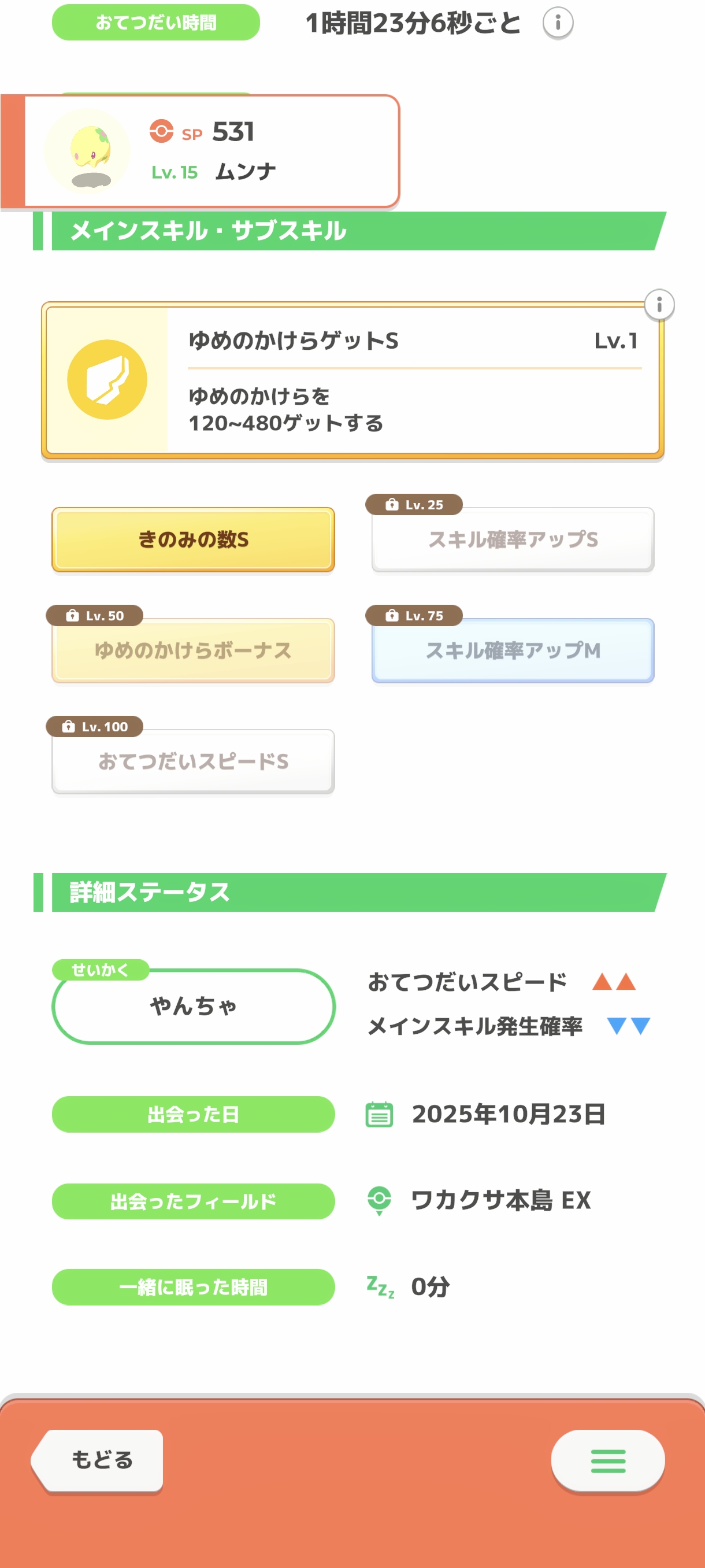Select the きのみの数S sub skill

click(x=194, y=539)
